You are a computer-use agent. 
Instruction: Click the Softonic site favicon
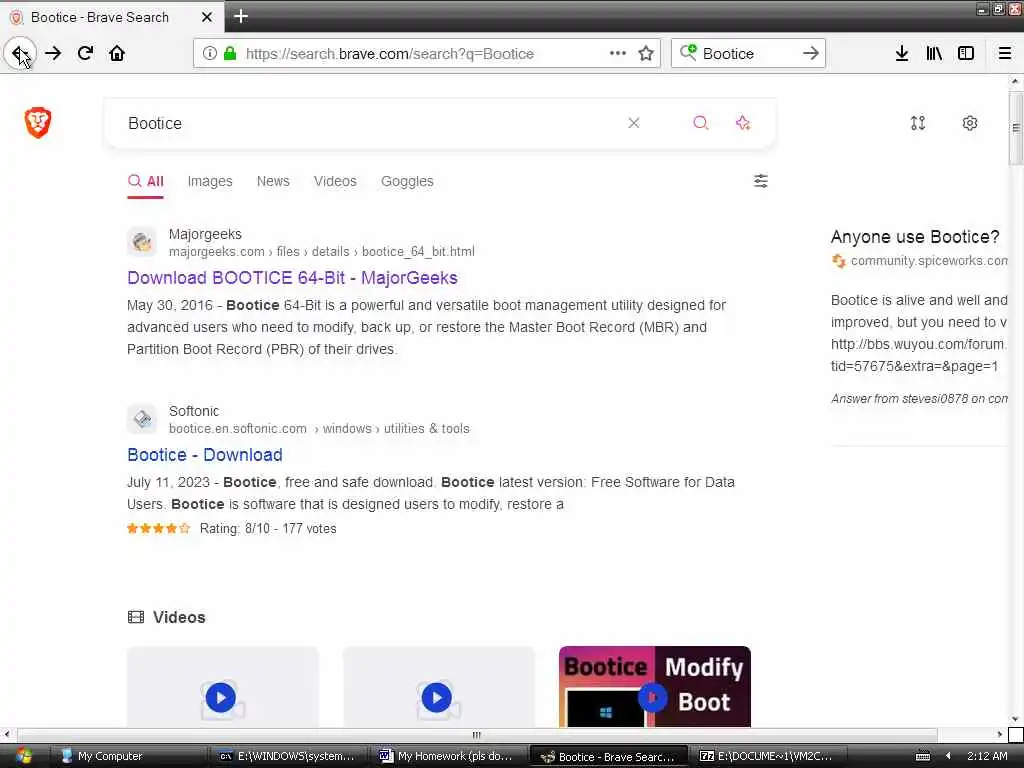point(142,419)
